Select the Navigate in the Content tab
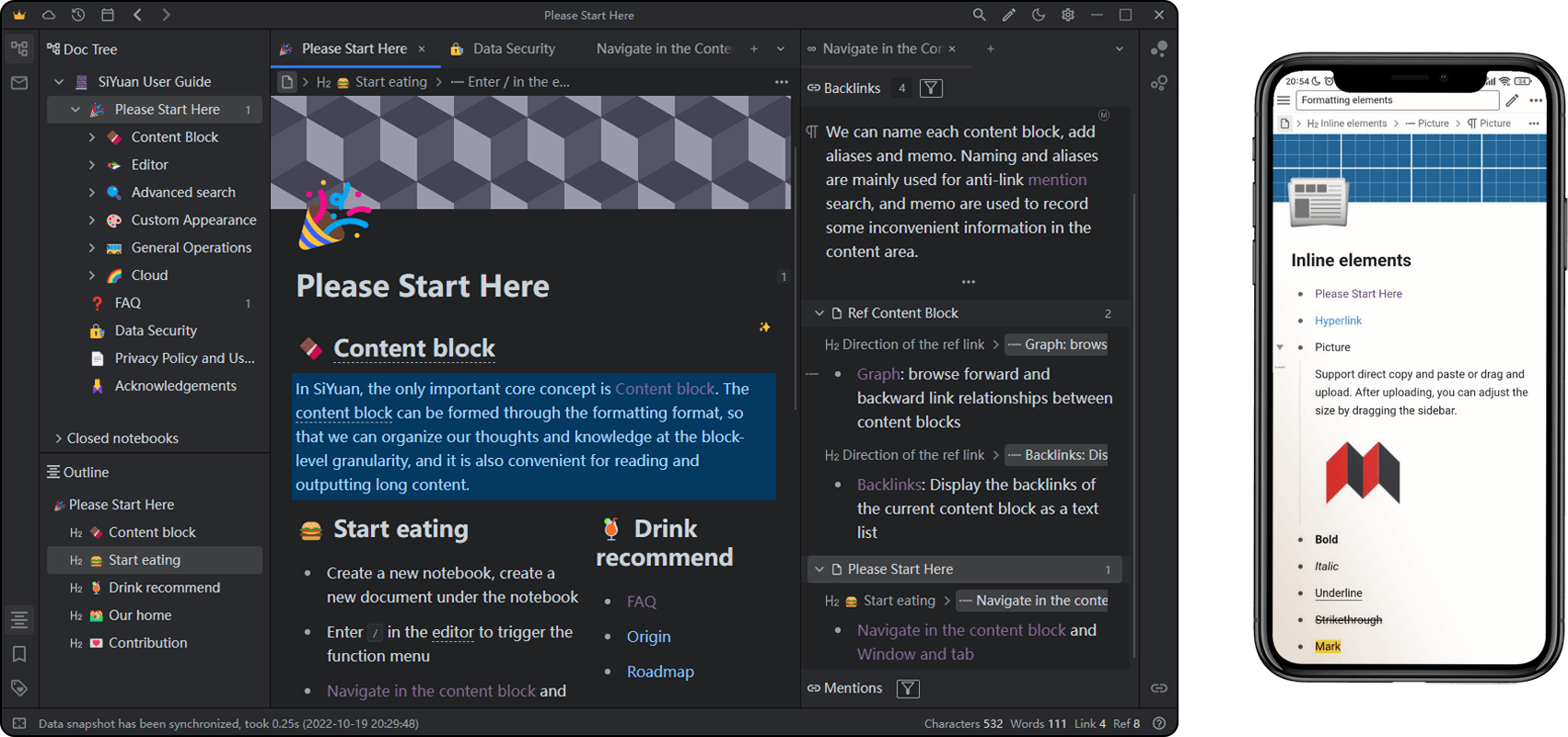Viewport: 1568px width, 737px height. (x=663, y=49)
